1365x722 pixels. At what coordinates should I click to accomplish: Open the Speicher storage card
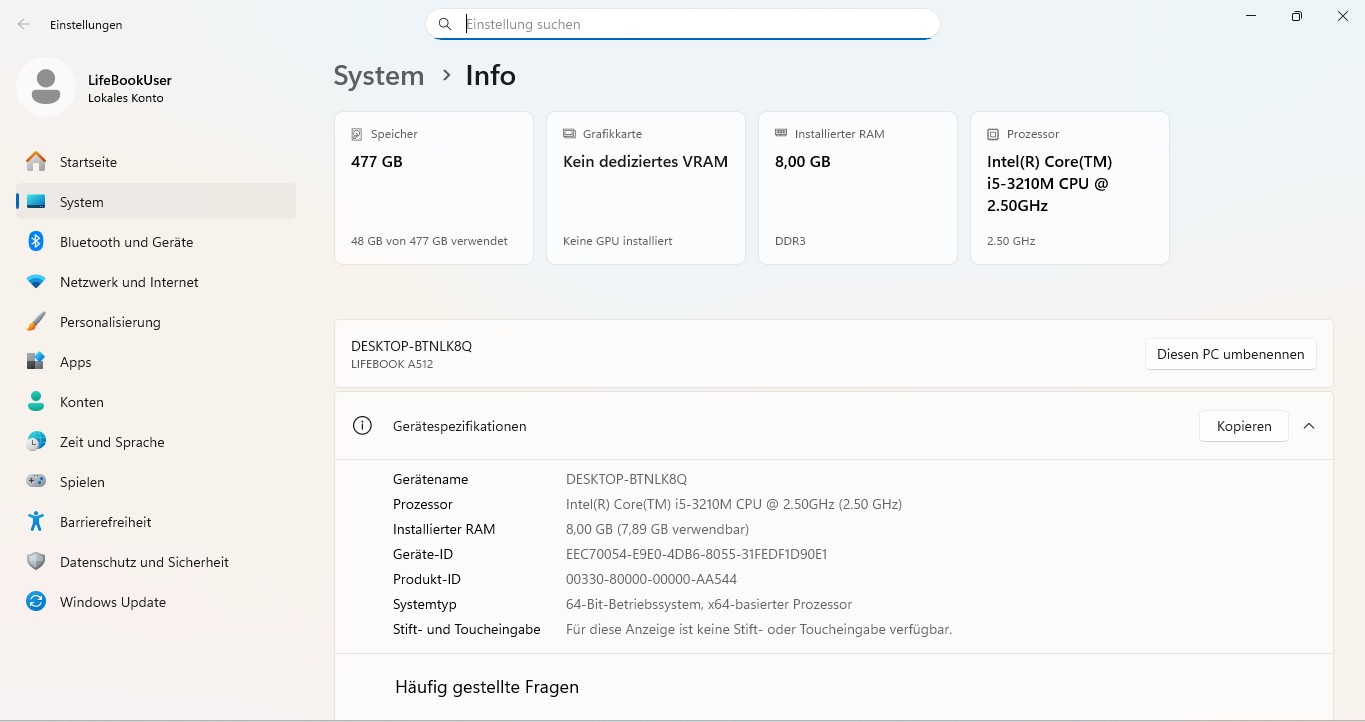click(x=433, y=188)
